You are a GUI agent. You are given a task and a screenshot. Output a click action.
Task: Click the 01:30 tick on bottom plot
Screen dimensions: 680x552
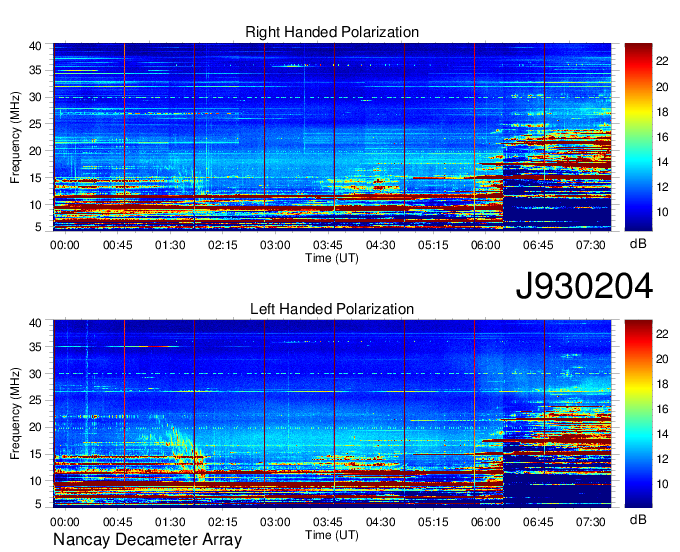(170, 522)
